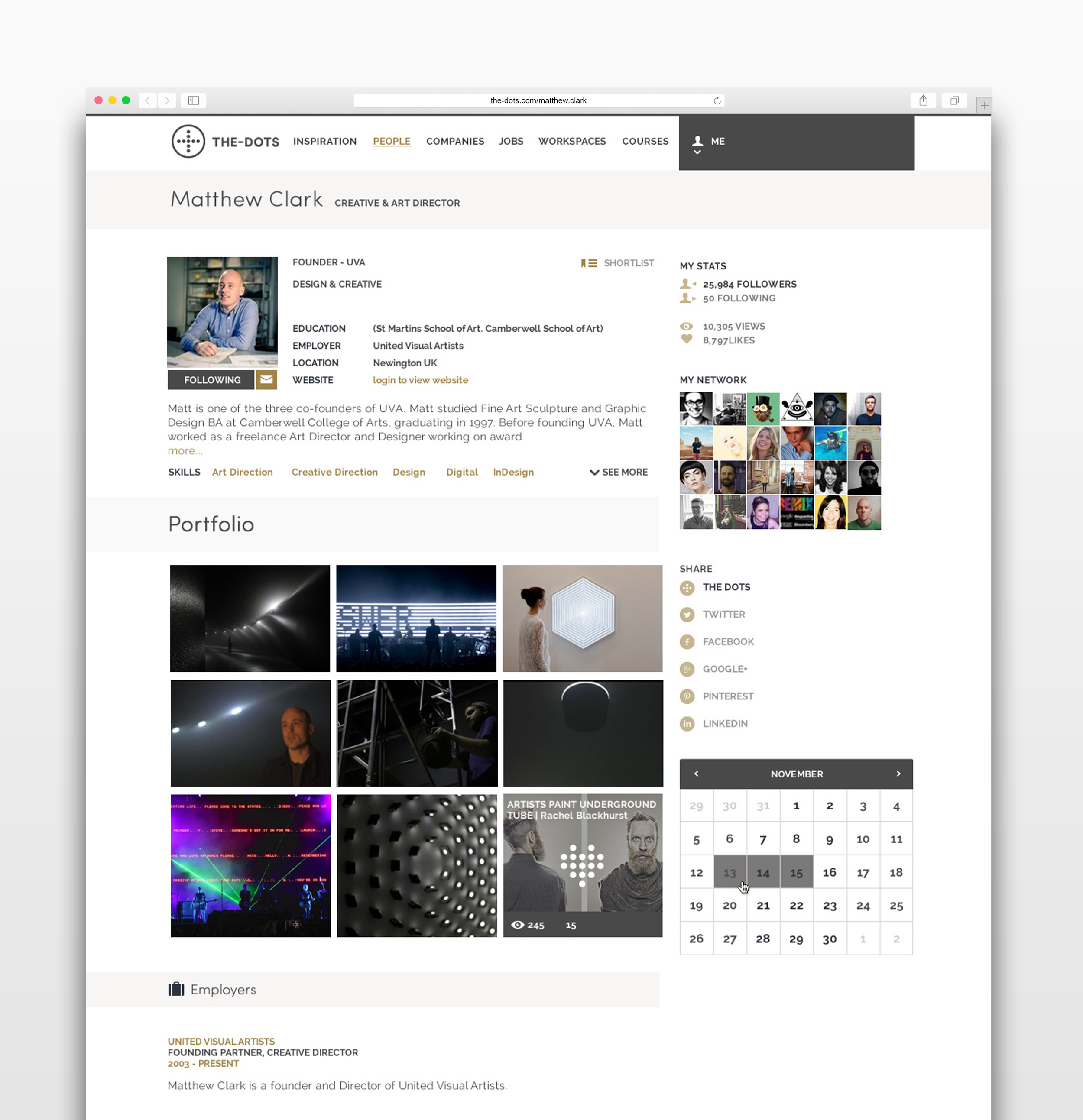The width and height of the screenshot is (1083, 1120).
Task: Select November 16 on calendar
Action: click(829, 872)
